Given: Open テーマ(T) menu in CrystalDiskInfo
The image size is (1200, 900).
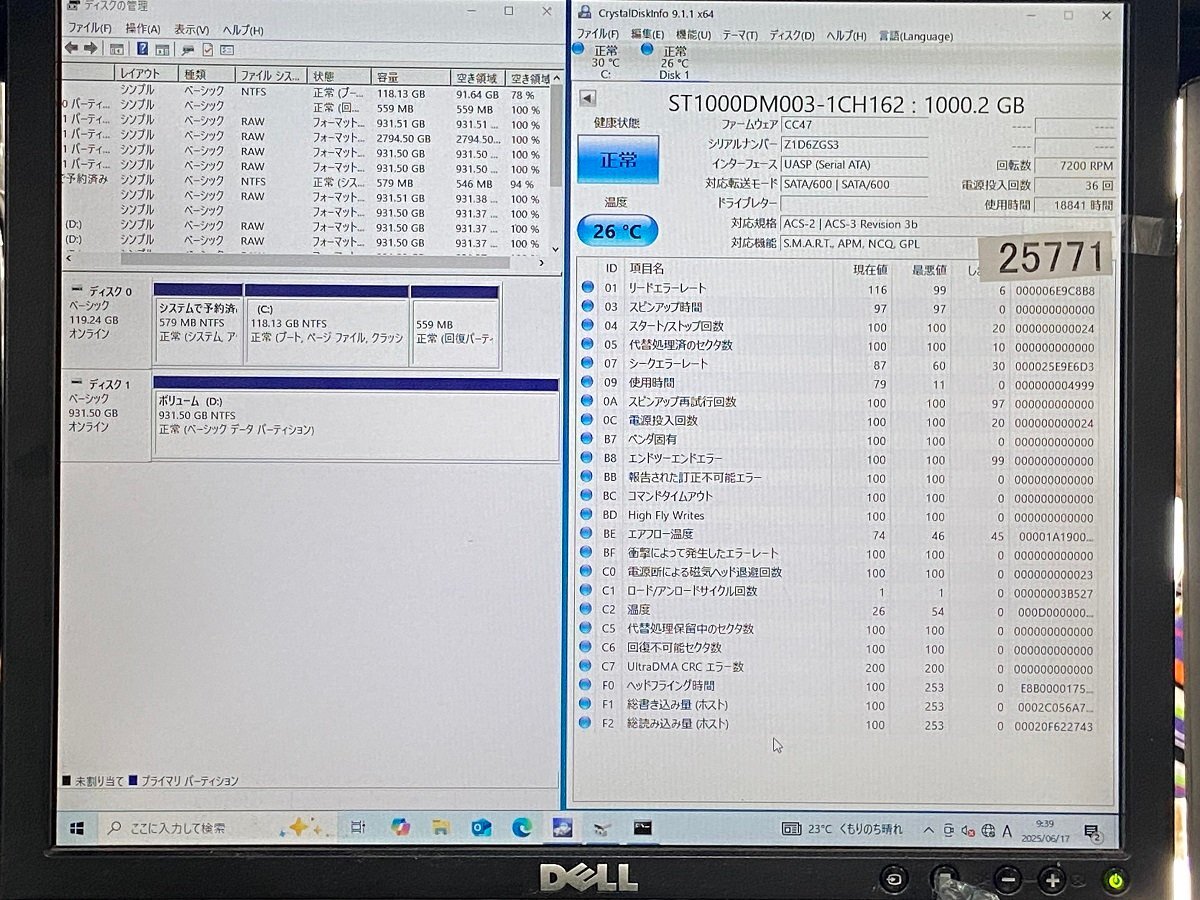Looking at the screenshot, I should 740,35.
